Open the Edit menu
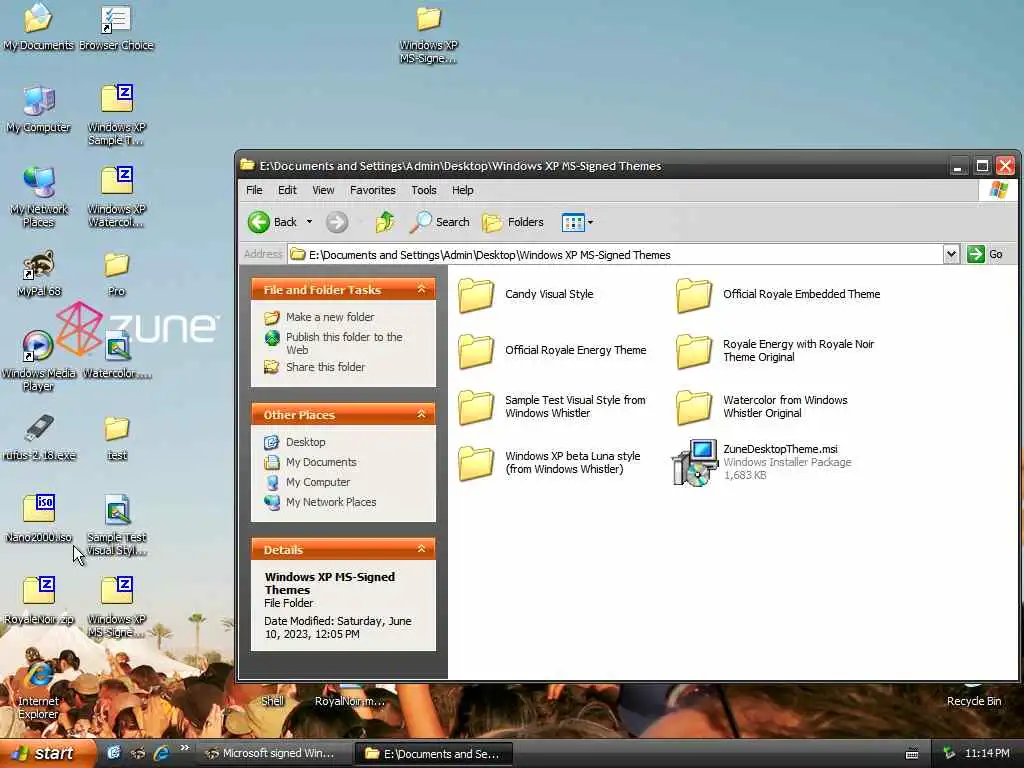 tap(287, 190)
